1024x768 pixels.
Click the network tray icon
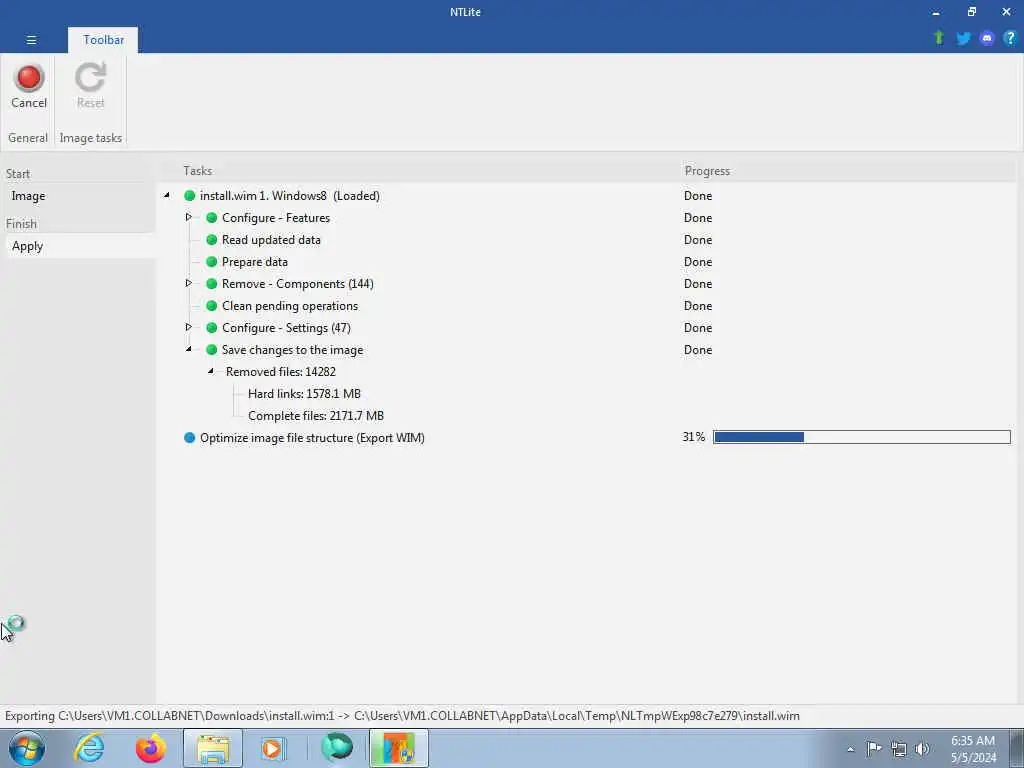click(x=899, y=749)
